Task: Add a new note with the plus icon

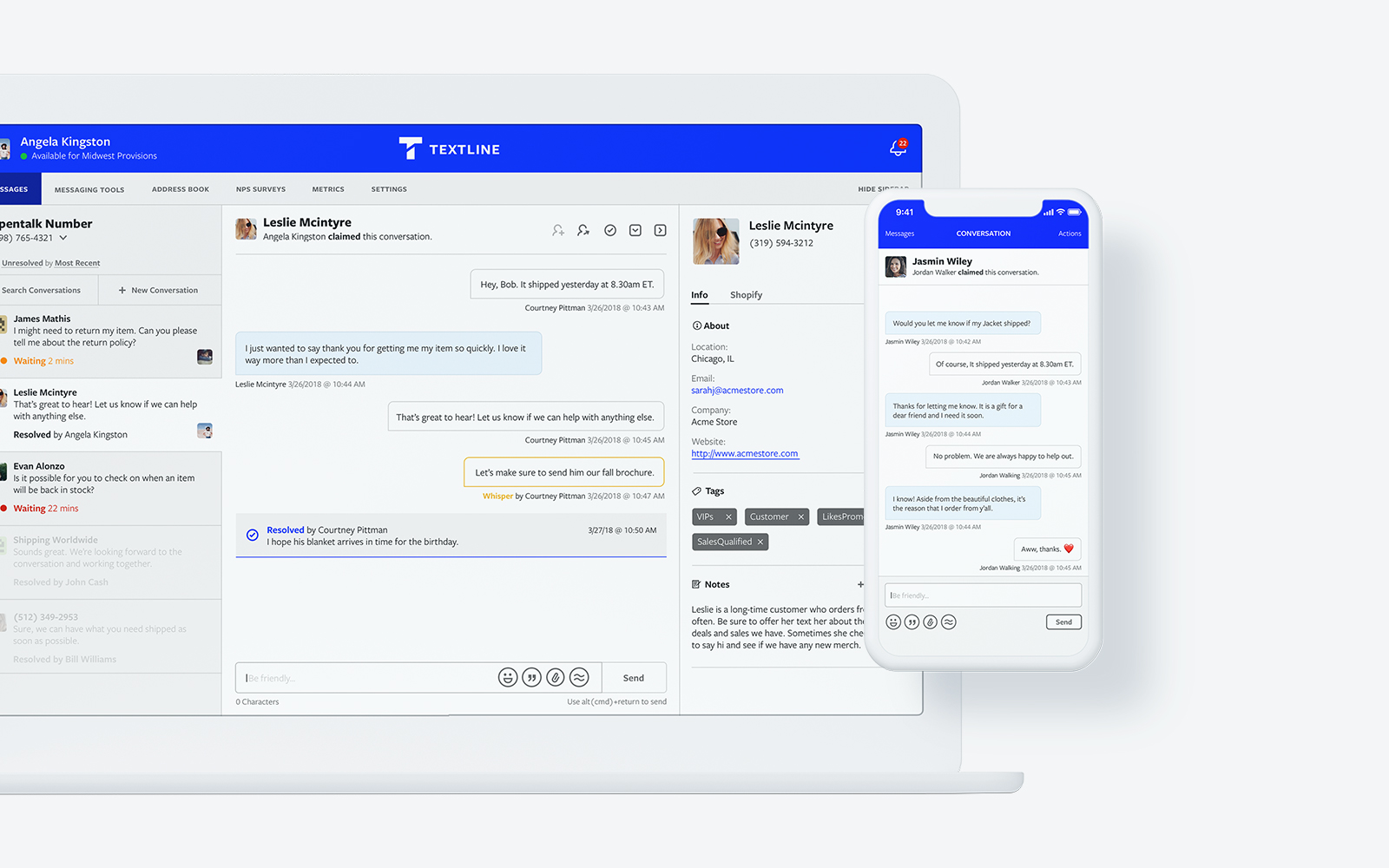Action: (x=860, y=584)
